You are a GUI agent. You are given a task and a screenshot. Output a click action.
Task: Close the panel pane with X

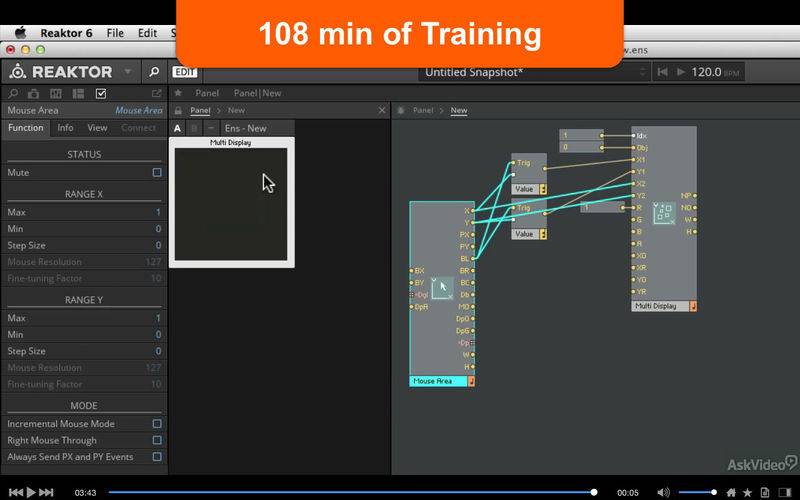coord(382,110)
